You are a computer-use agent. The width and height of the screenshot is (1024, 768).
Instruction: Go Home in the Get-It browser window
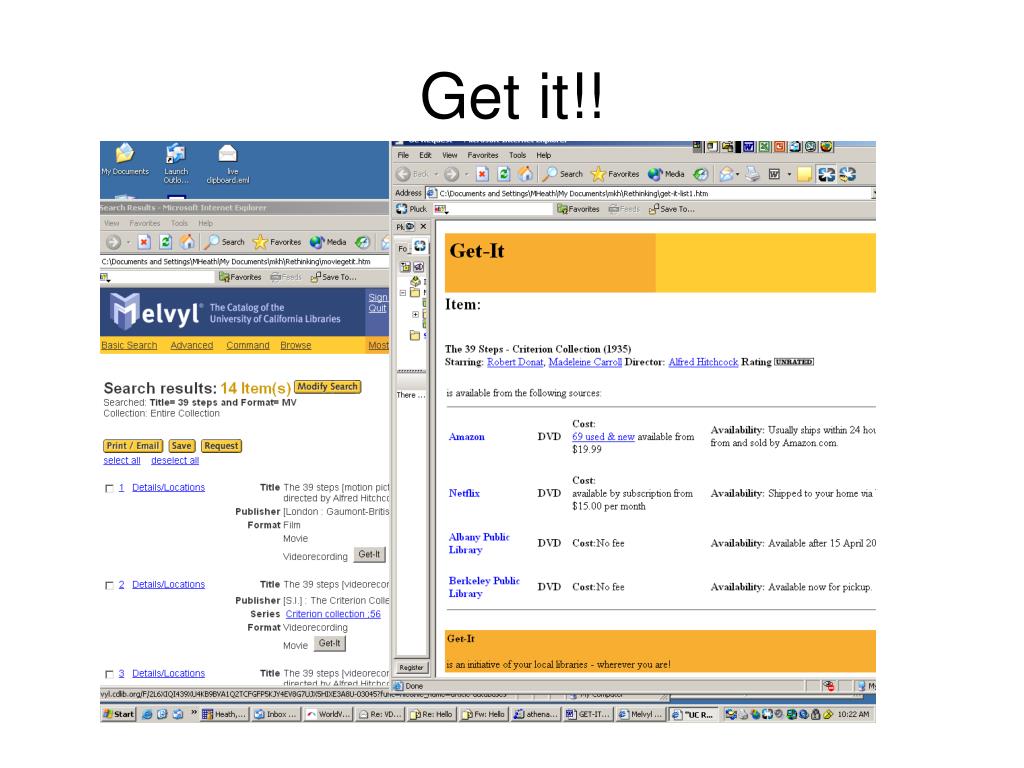525,174
